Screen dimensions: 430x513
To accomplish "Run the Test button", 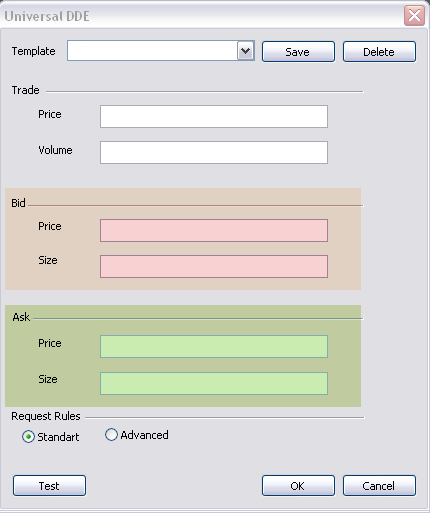I will [x=49, y=486].
